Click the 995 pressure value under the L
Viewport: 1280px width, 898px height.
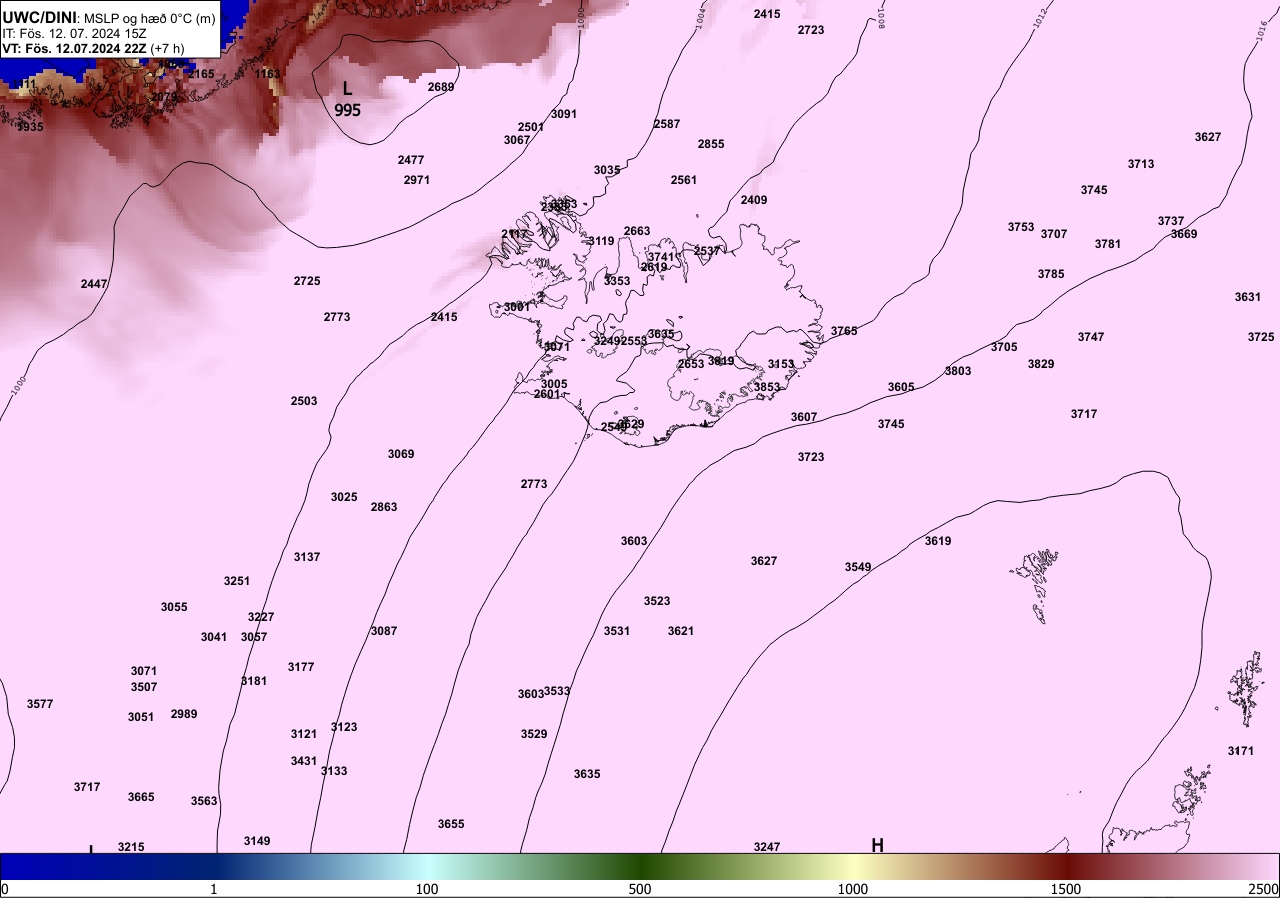pyautogui.click(x=347, y=110)
